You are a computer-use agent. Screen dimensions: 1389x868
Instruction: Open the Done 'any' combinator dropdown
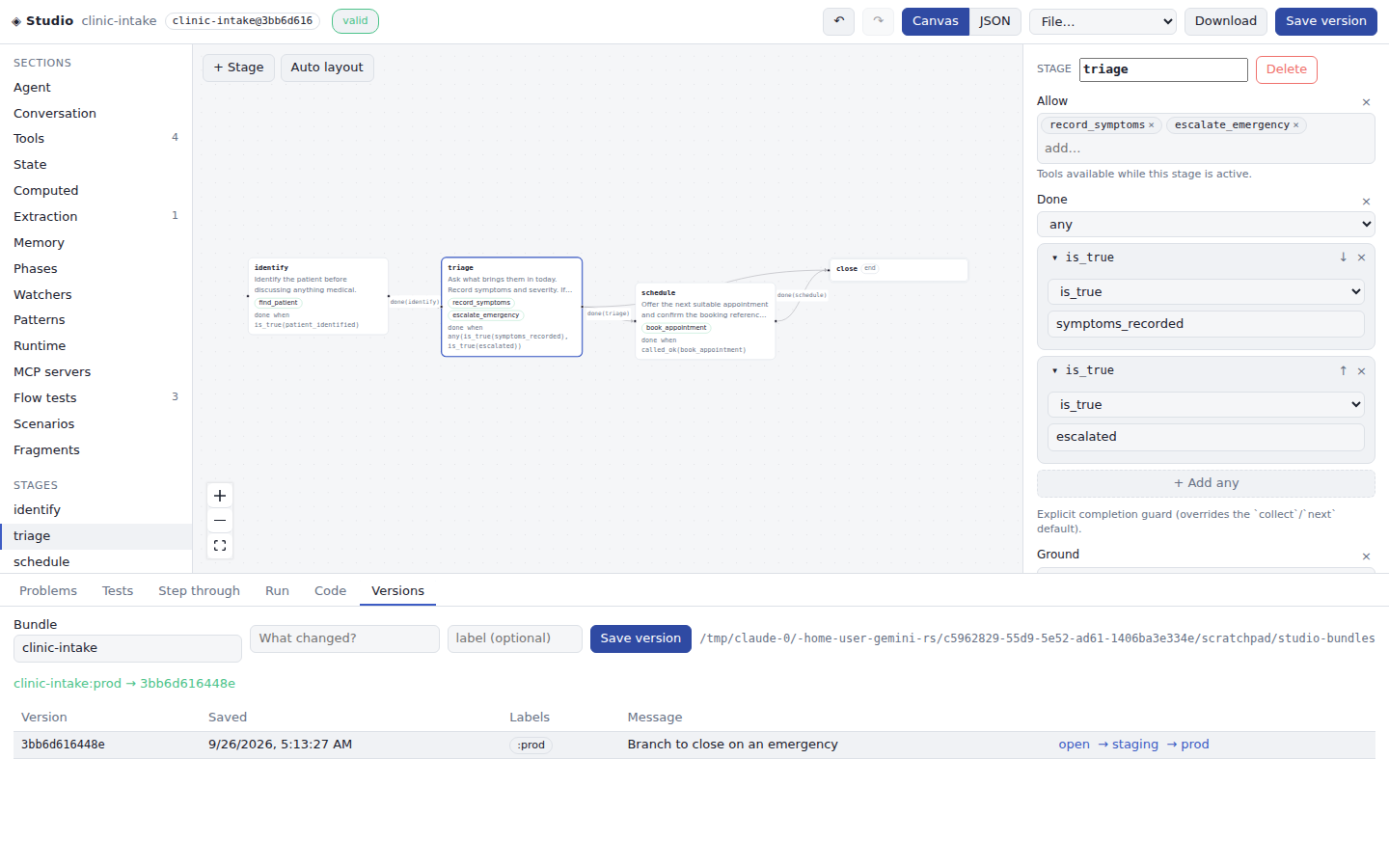pyautogui.click(x=1206, y=225)
